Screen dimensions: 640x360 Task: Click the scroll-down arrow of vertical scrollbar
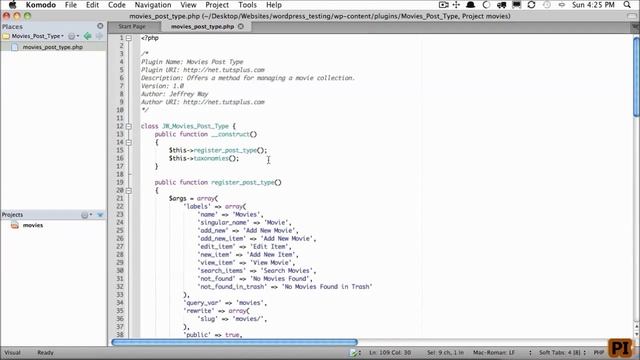(x=636, y=333)
